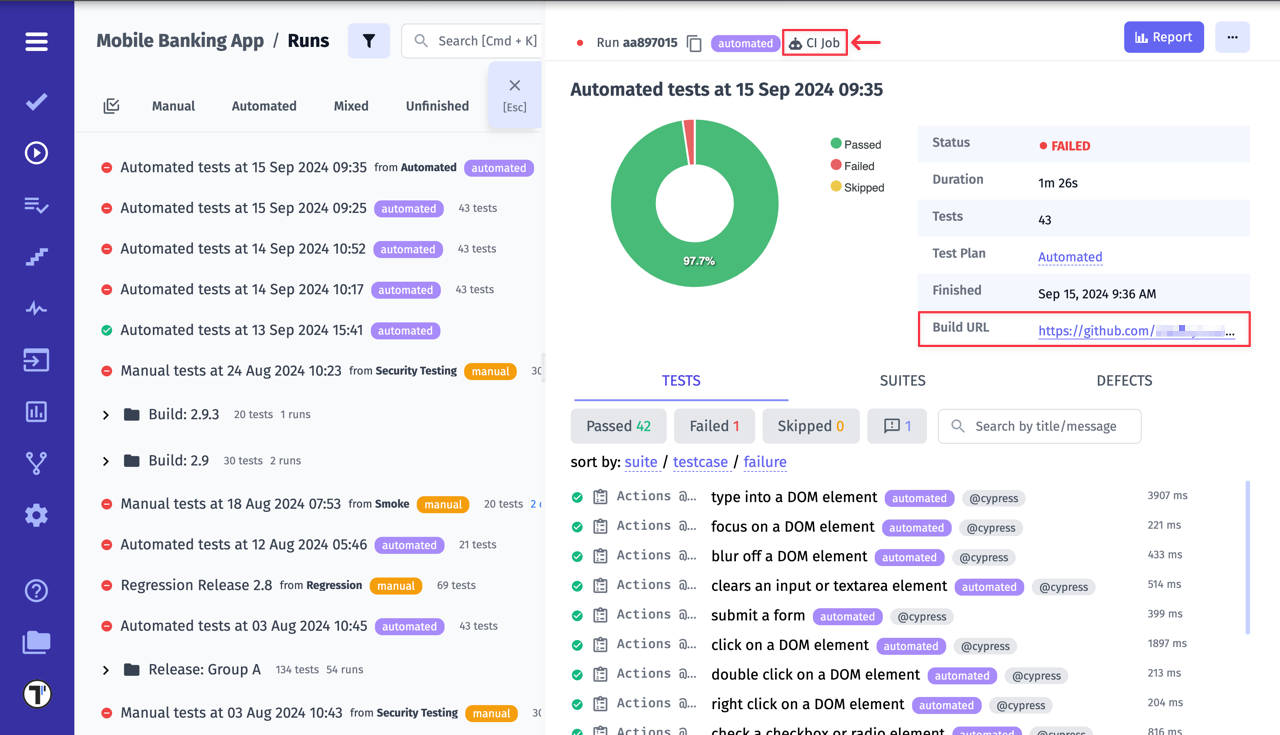The image size is (1280, 735).
Task: Filter runs by the Manual tab
Action: 173,105
